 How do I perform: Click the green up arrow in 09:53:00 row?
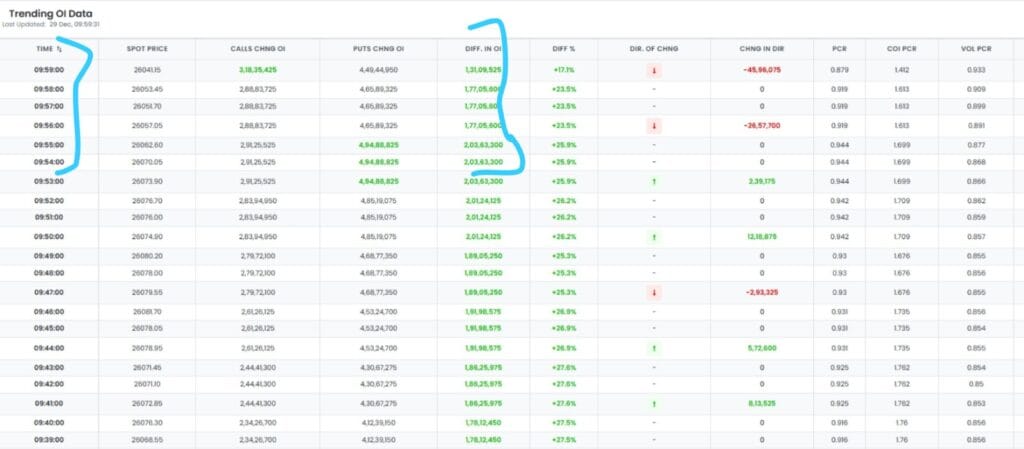coord(653,181)
